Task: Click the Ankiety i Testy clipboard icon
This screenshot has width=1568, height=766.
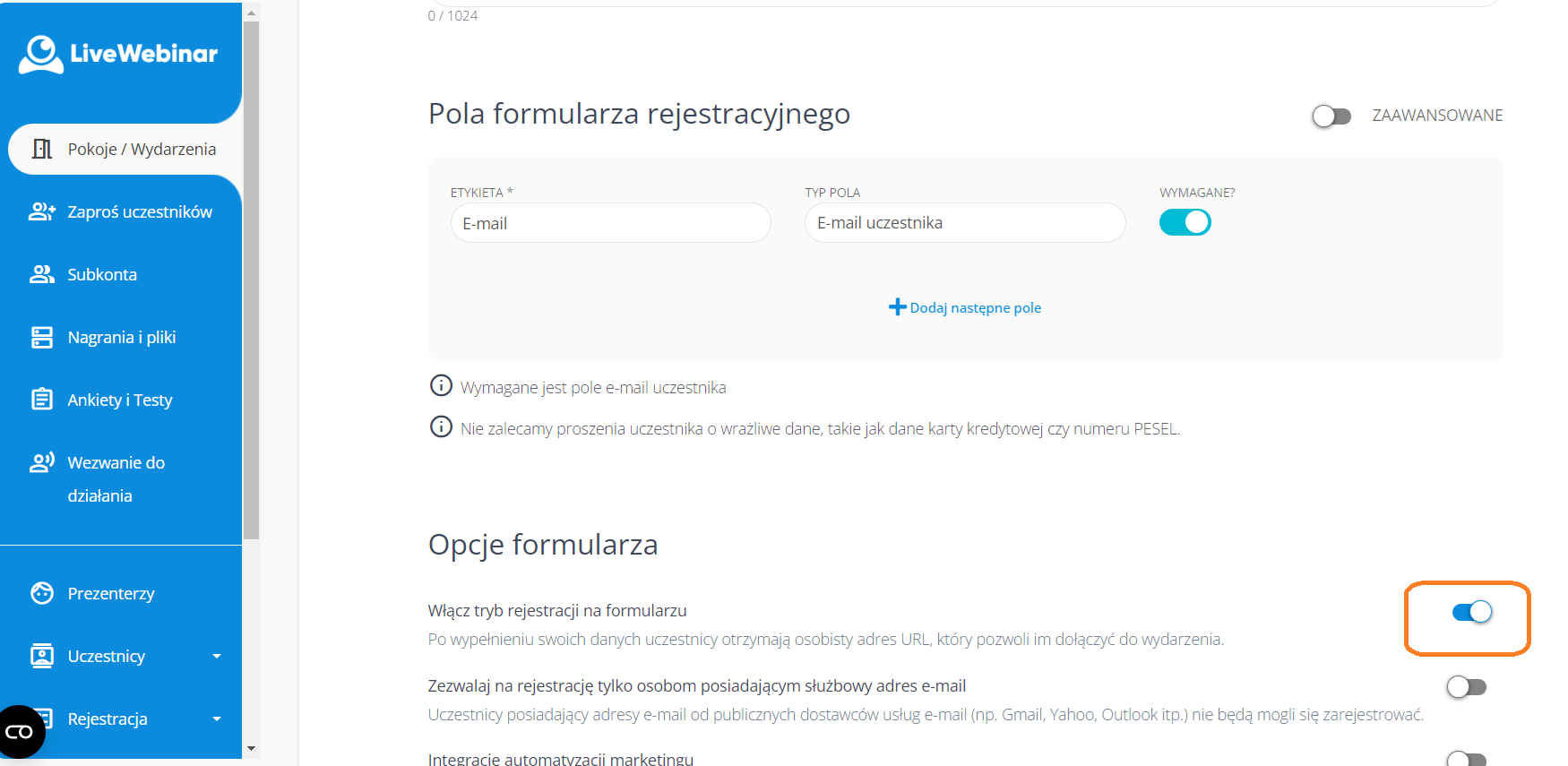Action: 42,400
